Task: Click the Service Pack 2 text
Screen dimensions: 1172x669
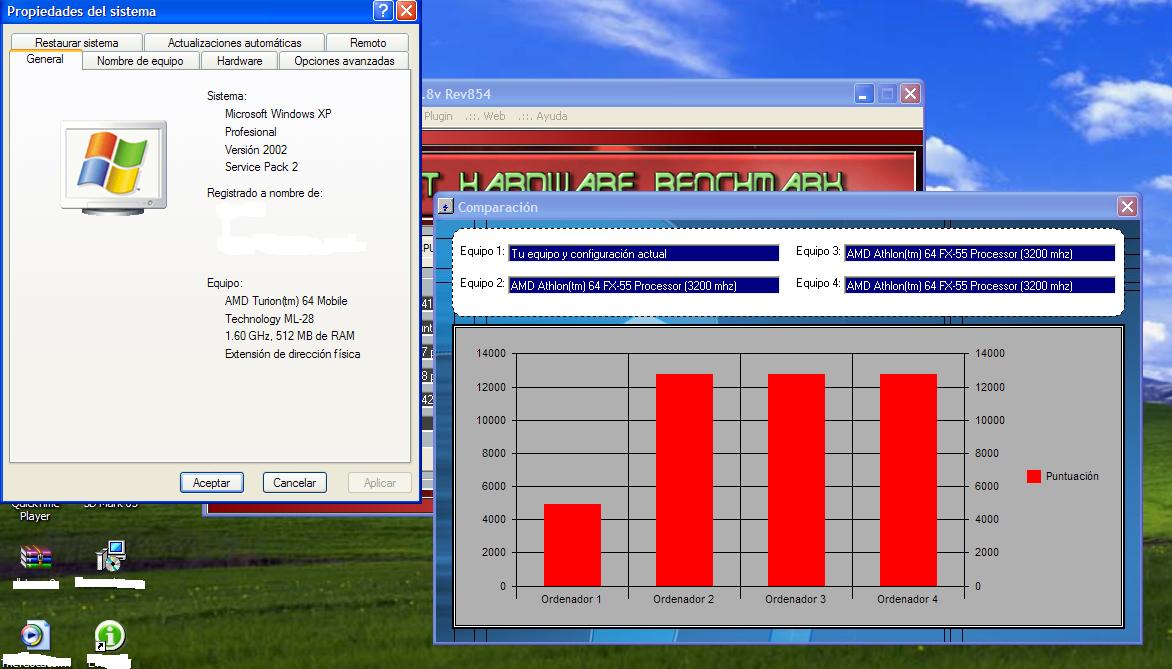Action: [262, 167]
